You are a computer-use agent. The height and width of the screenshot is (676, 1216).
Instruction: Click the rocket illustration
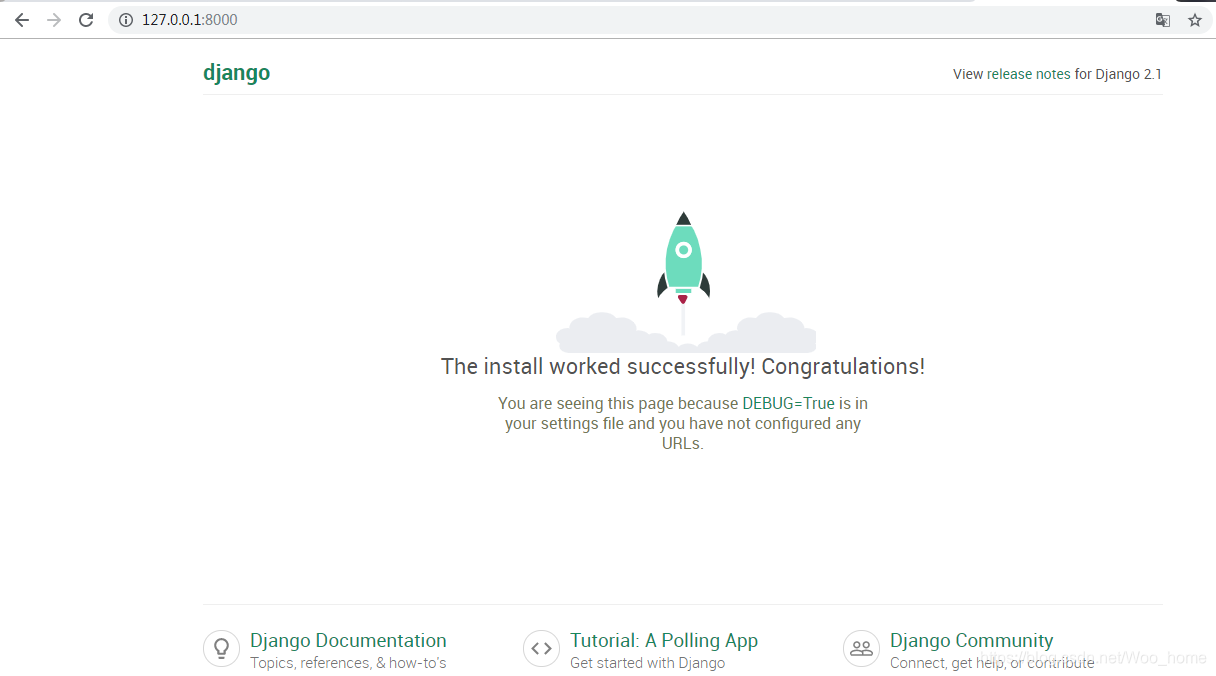point(683,258)
